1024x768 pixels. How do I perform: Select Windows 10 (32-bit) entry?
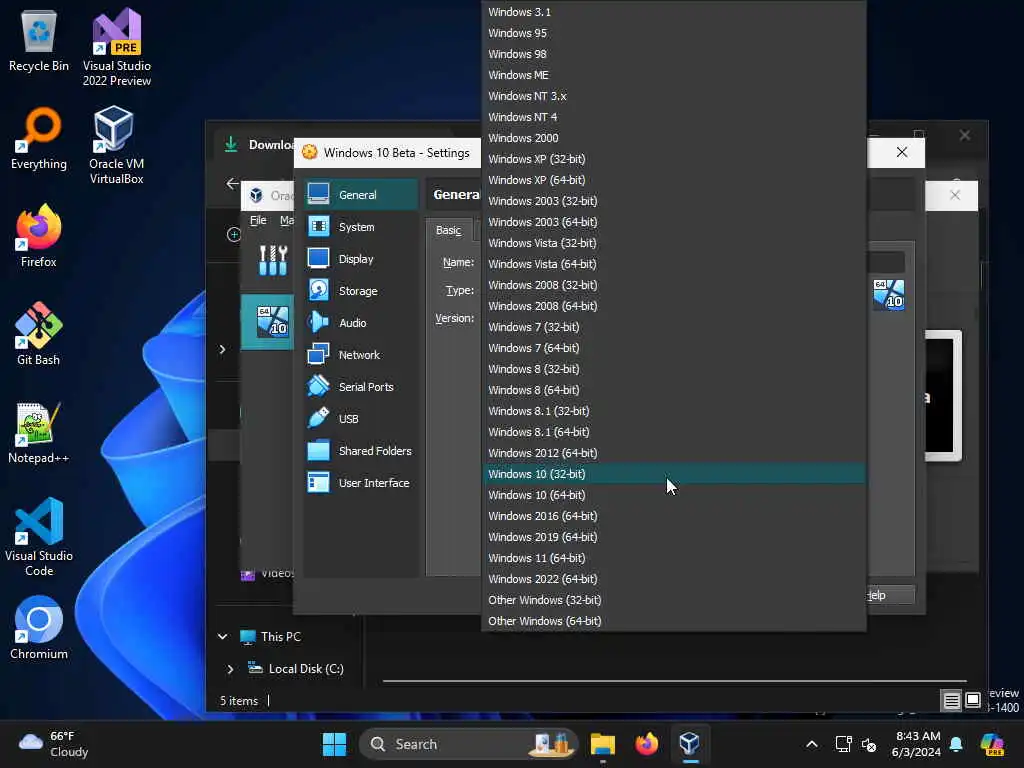[x=674, y=473]
